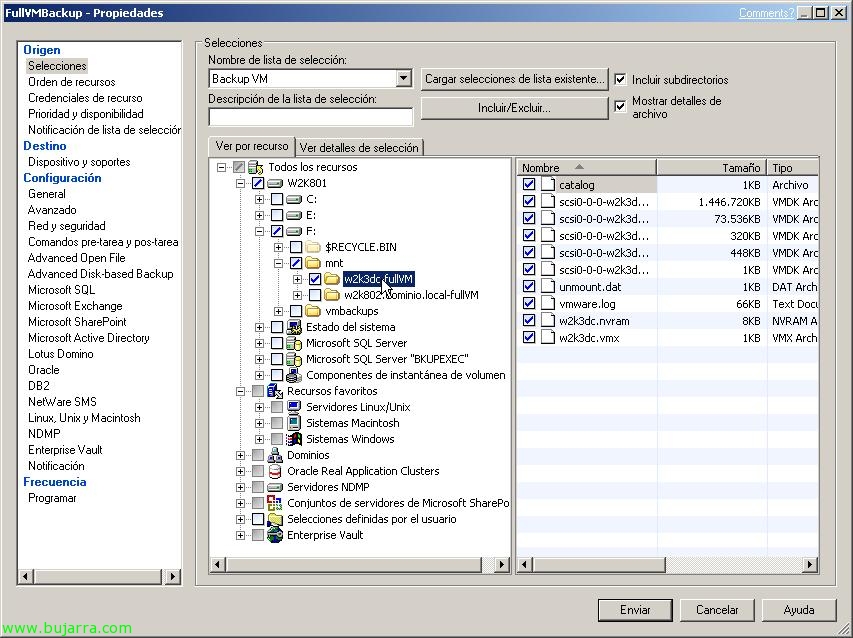Go to Red y seguridad settings
Image resolution: width=853 pixels, height=638 pixels.
click(x=67, y=226)
